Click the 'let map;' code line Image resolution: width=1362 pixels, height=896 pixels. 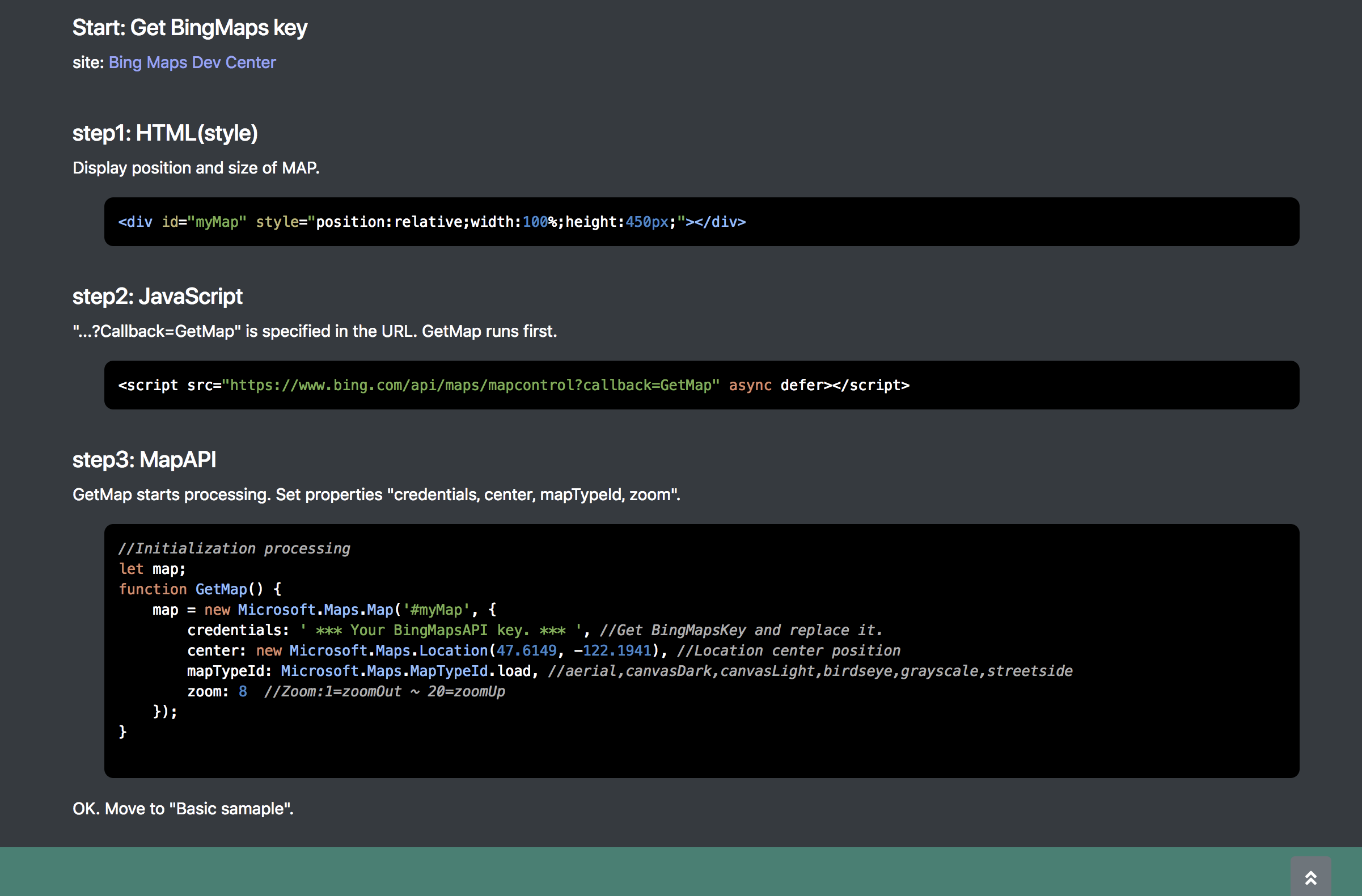tap(151, 569)
